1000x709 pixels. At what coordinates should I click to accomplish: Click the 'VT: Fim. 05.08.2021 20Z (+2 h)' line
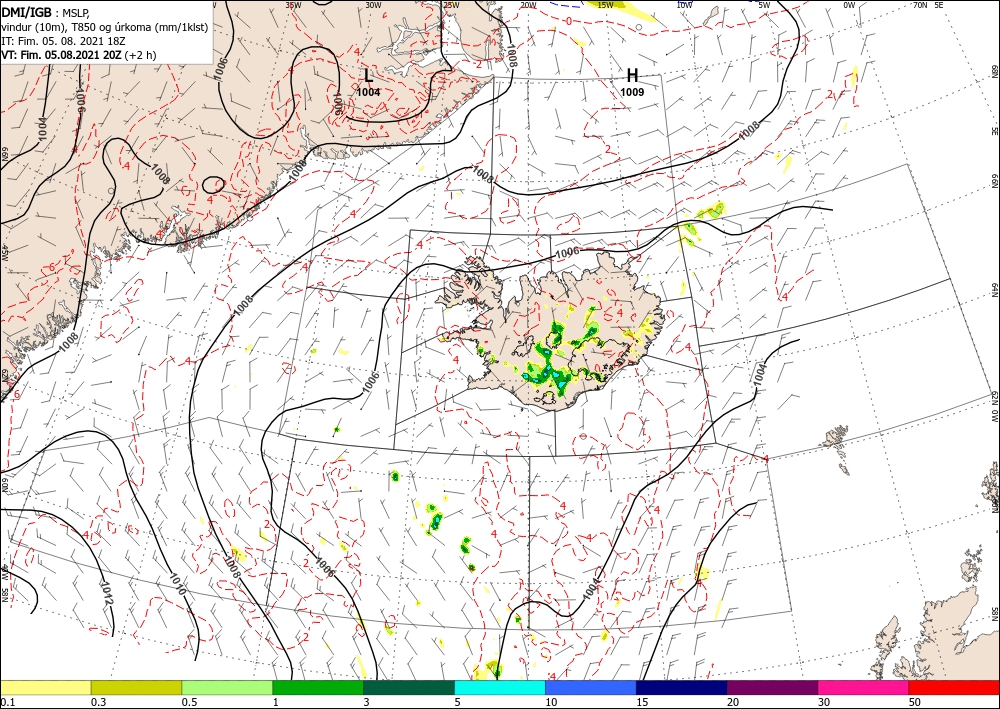[78, 55]
